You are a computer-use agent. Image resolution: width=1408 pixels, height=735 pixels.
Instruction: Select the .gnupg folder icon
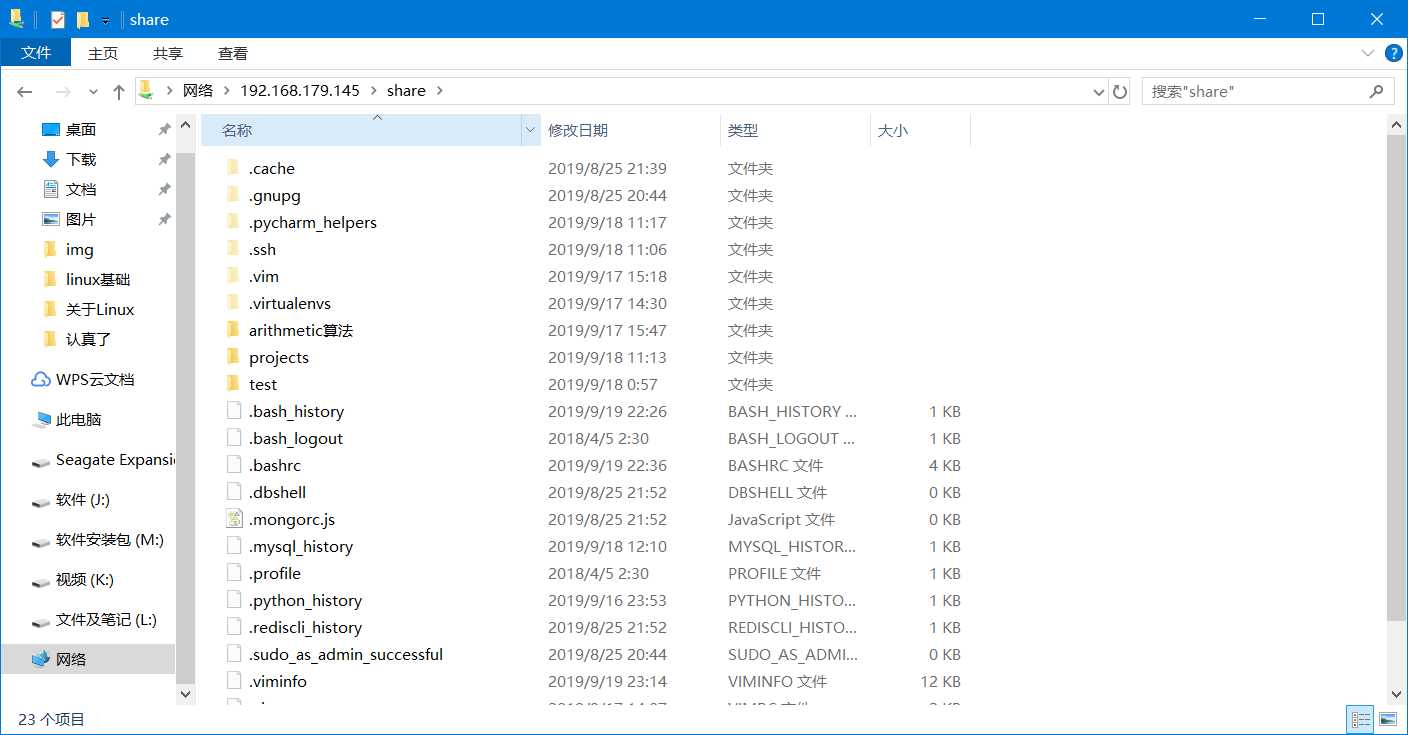[233, 195]
